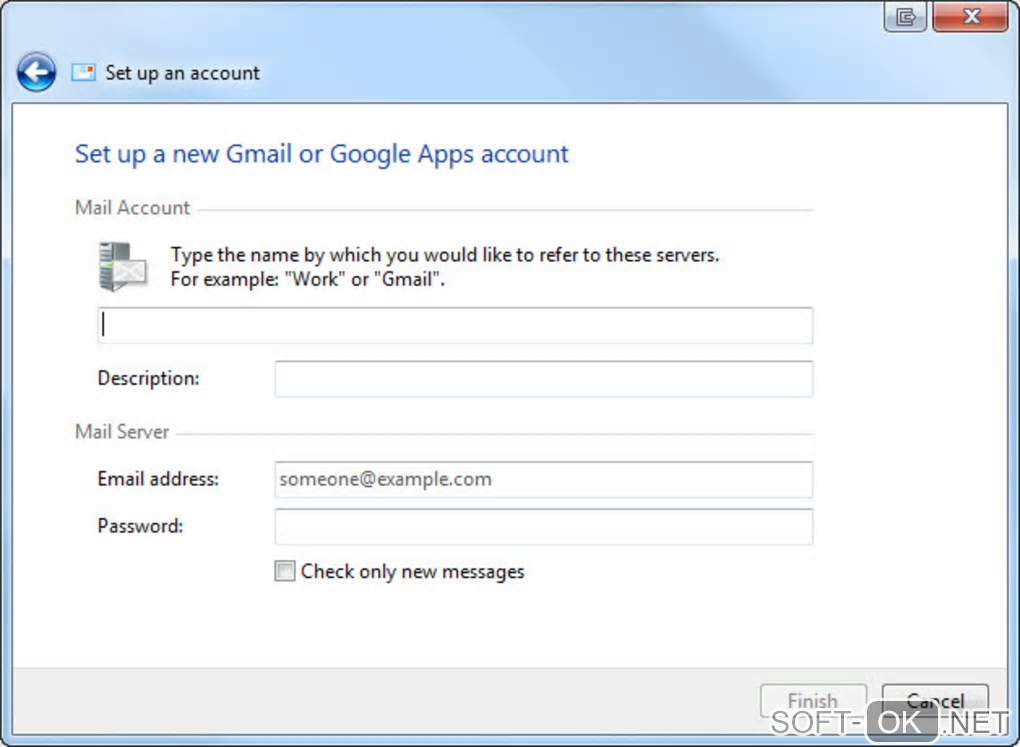1020x747 pixels.
Task: Click the 'Check only new messages' label
Action: pos(412,572)
